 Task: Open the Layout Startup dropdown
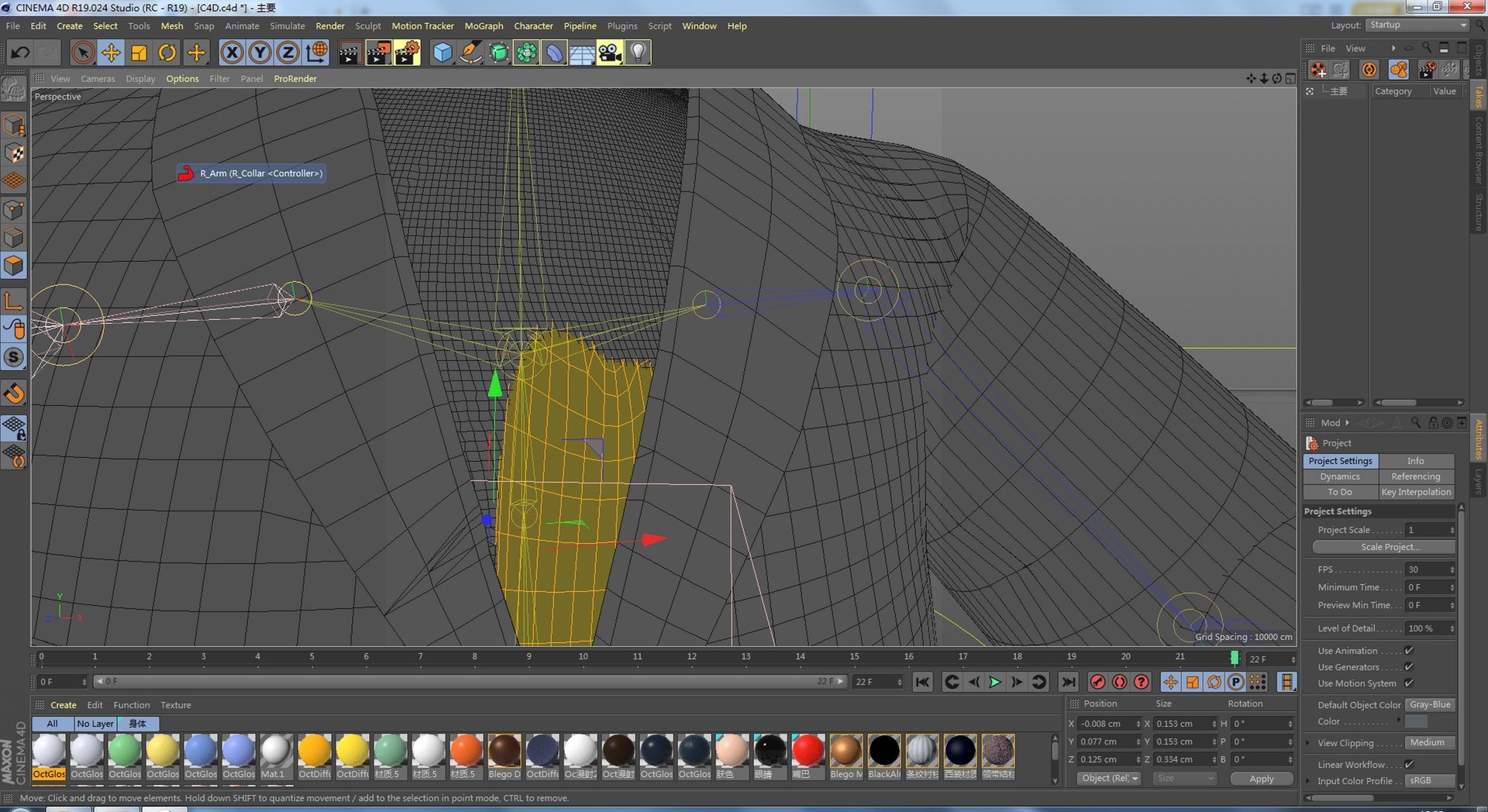coord(1417,25)
